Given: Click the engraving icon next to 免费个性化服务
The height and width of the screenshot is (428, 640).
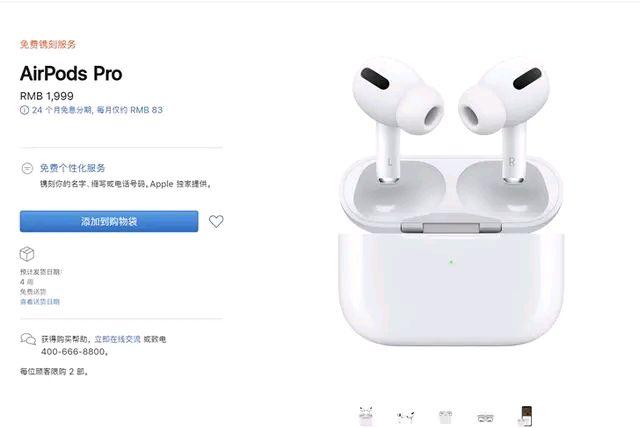Looking at the screenshot, I should tap(27, 168).
